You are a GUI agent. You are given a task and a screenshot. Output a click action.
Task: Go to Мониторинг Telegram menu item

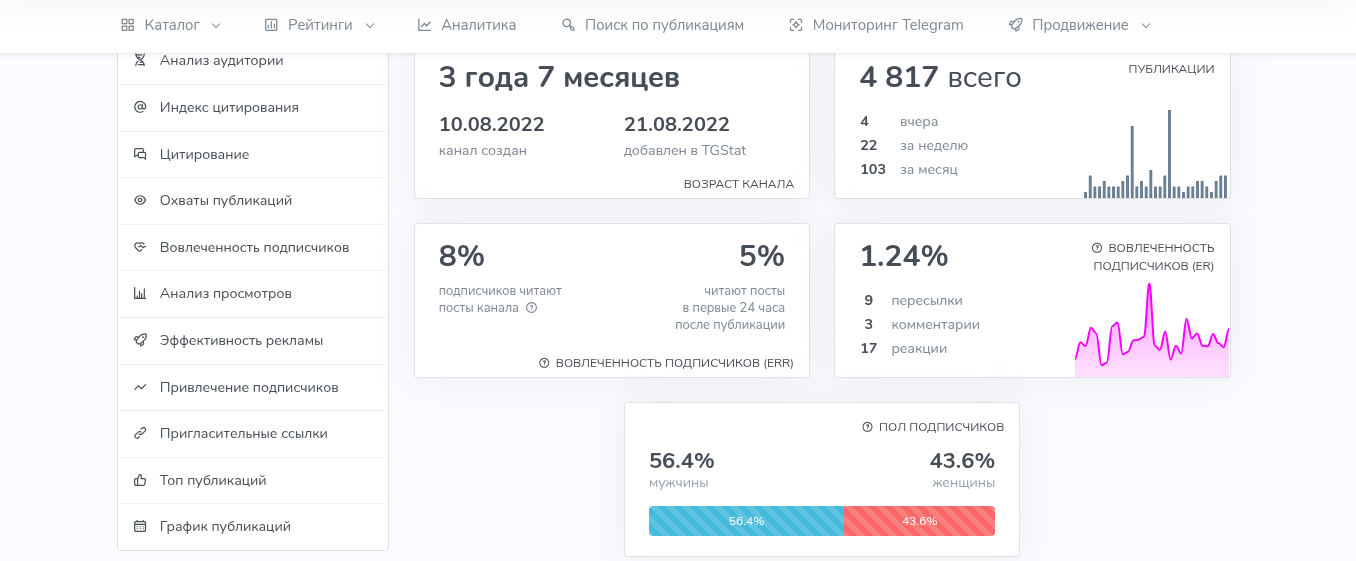(x=875, y=25)
